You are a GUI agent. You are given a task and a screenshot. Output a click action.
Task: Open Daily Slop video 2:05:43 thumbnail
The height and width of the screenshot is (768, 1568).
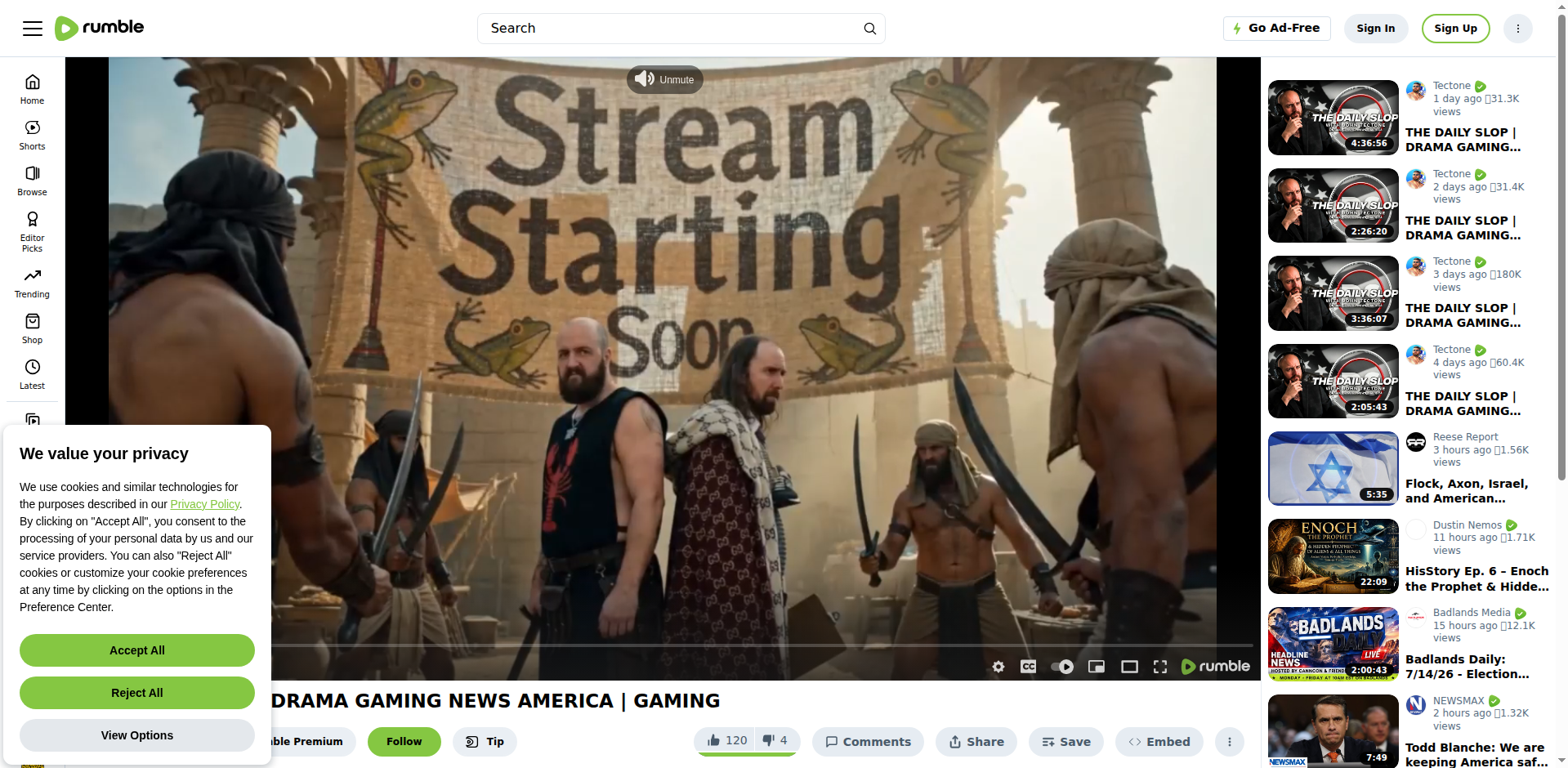(x=1333, y=382)
